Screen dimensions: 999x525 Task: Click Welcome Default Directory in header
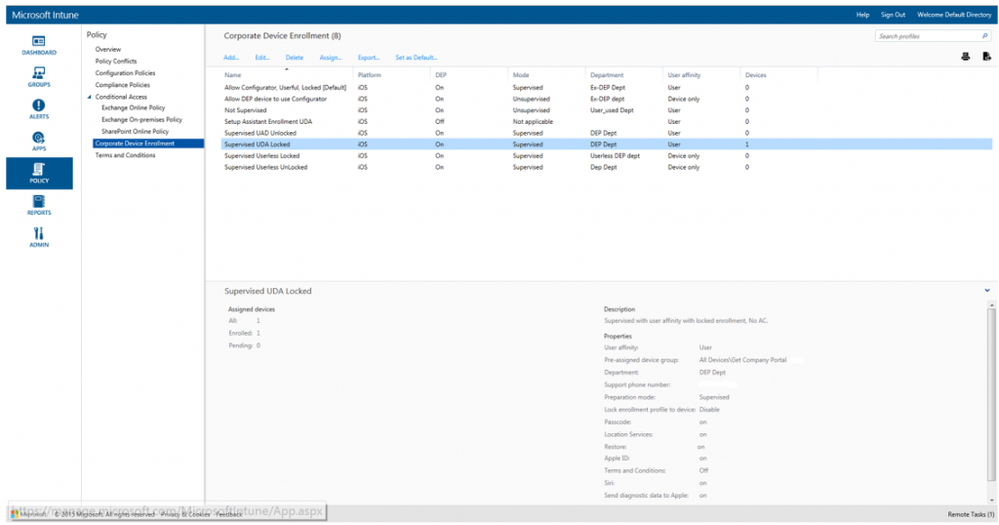tap(954, 15)
